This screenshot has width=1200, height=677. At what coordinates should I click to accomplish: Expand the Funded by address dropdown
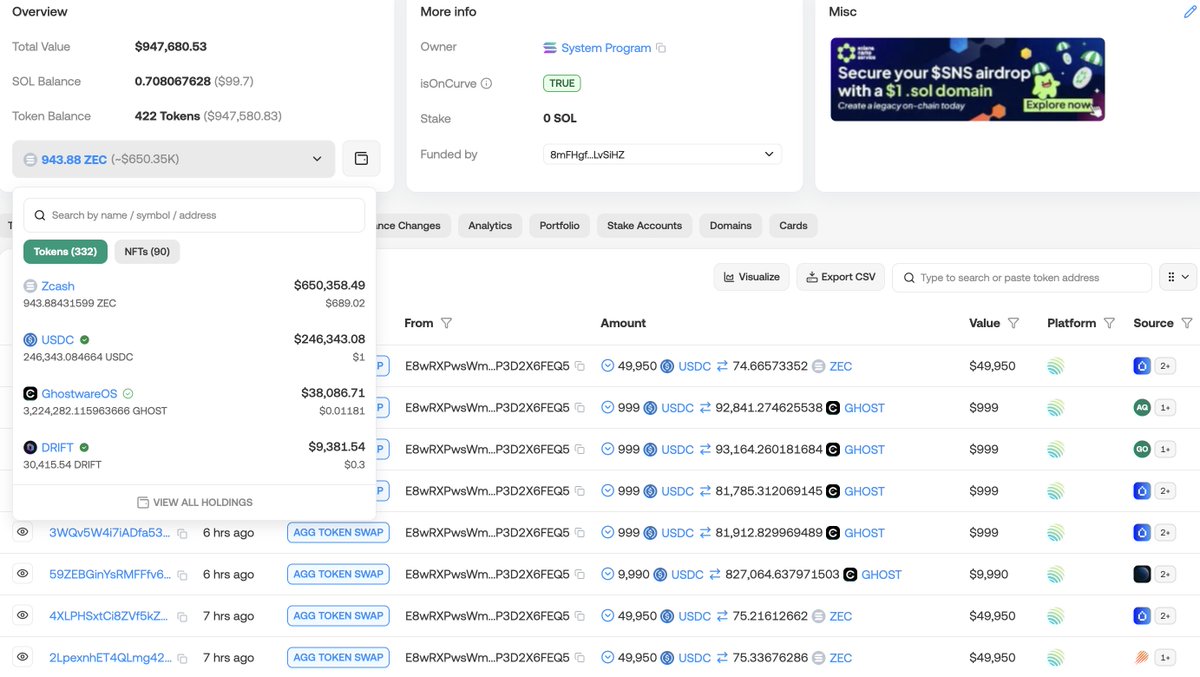pos(768,154)
